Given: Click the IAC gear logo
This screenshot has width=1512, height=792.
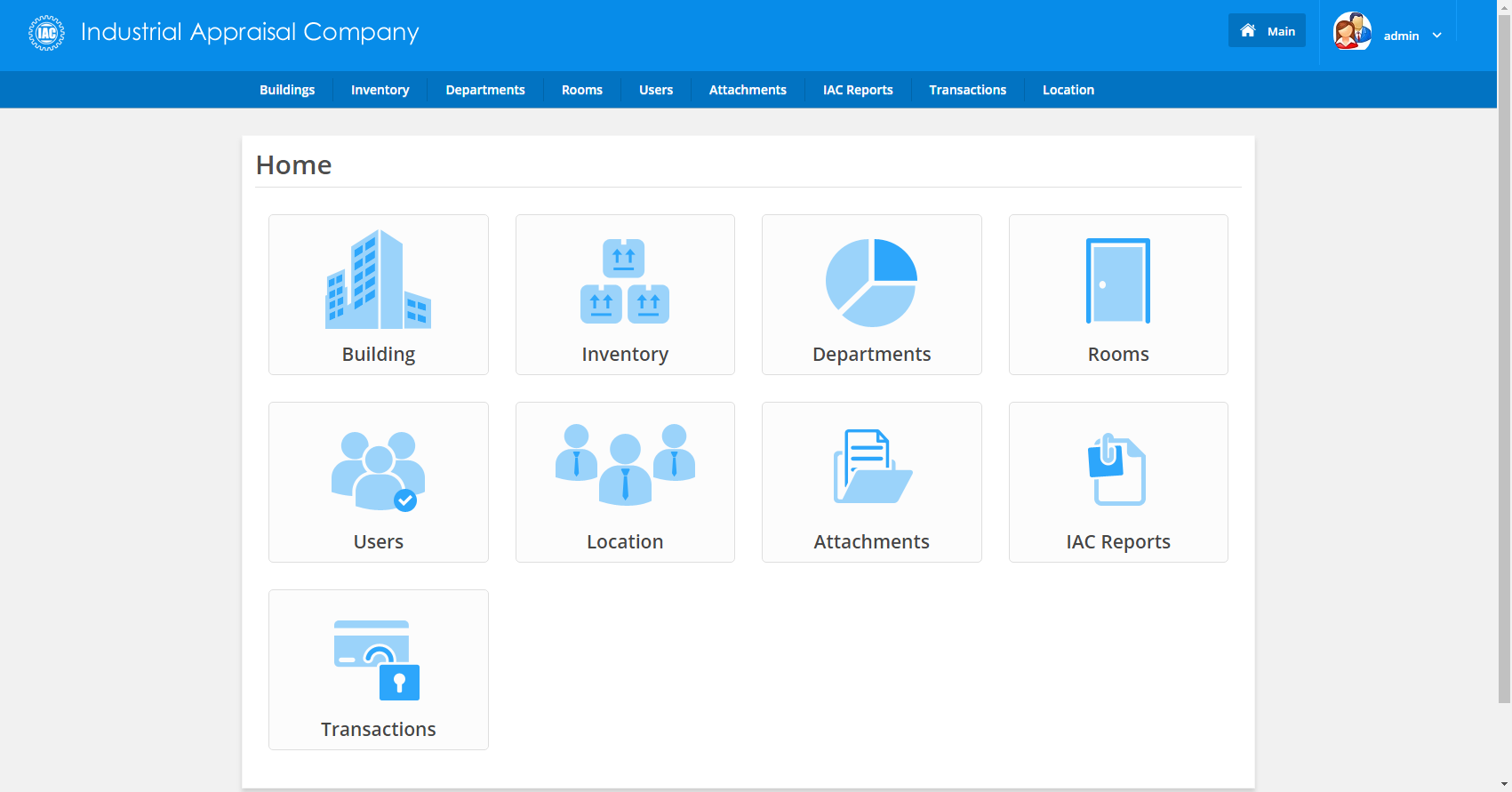Looking at the screenshot, I should click(46, 33).
